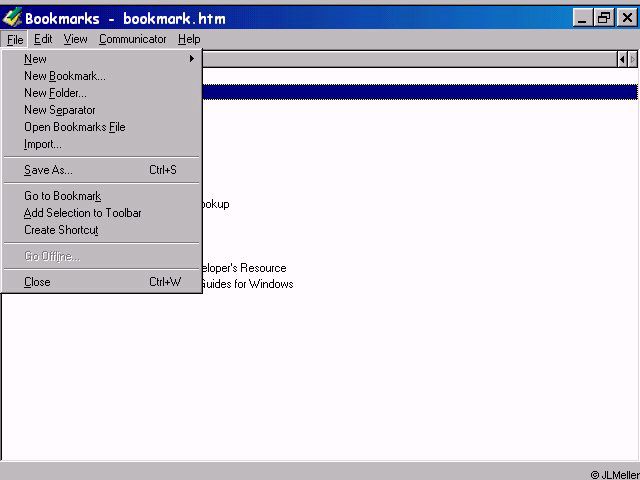Select the highlighted bookmark row
Viewport: 640px width, 480px height.
(x=420, y=92)
